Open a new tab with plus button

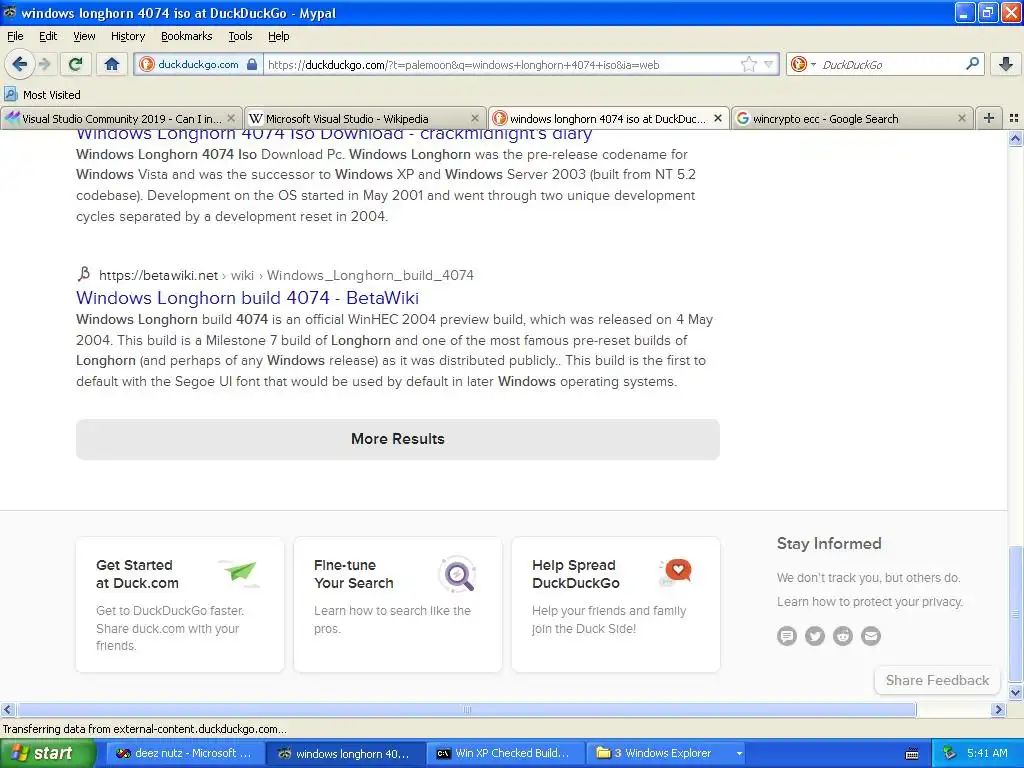pyautogui.click(x=989, y=118)
